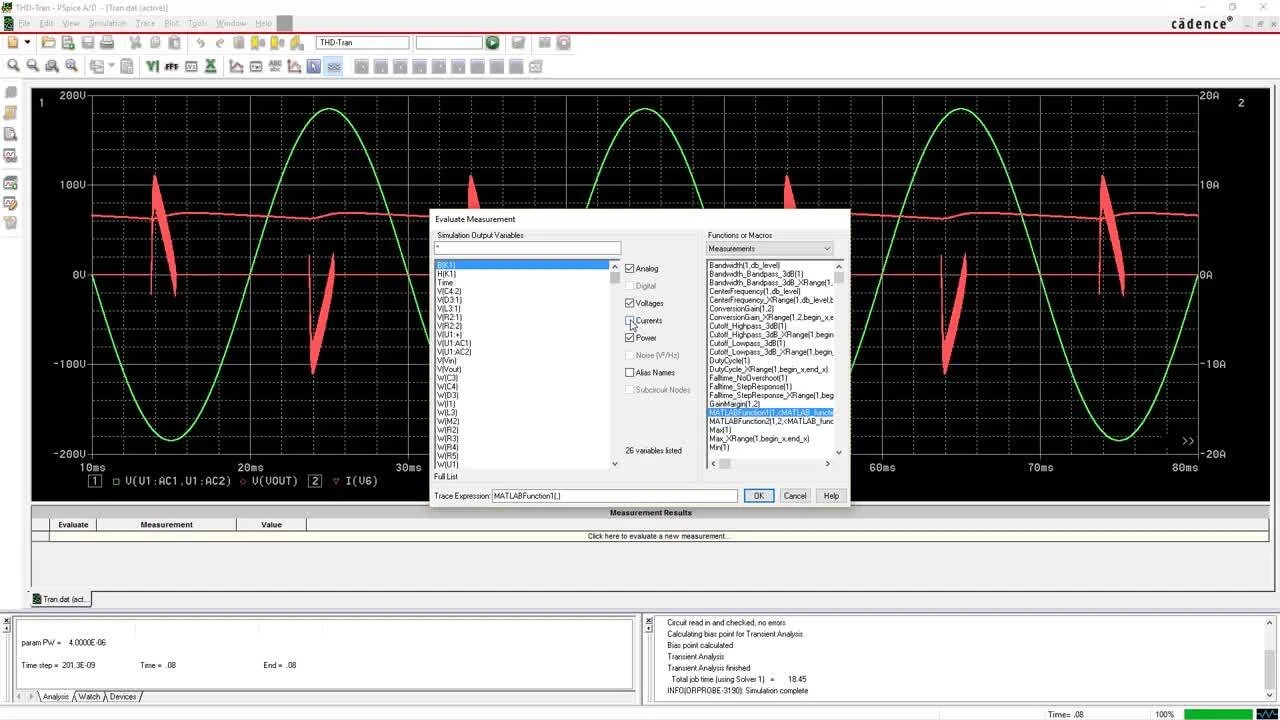
Task: Click the Cut scissors icon
Action: 136,43
